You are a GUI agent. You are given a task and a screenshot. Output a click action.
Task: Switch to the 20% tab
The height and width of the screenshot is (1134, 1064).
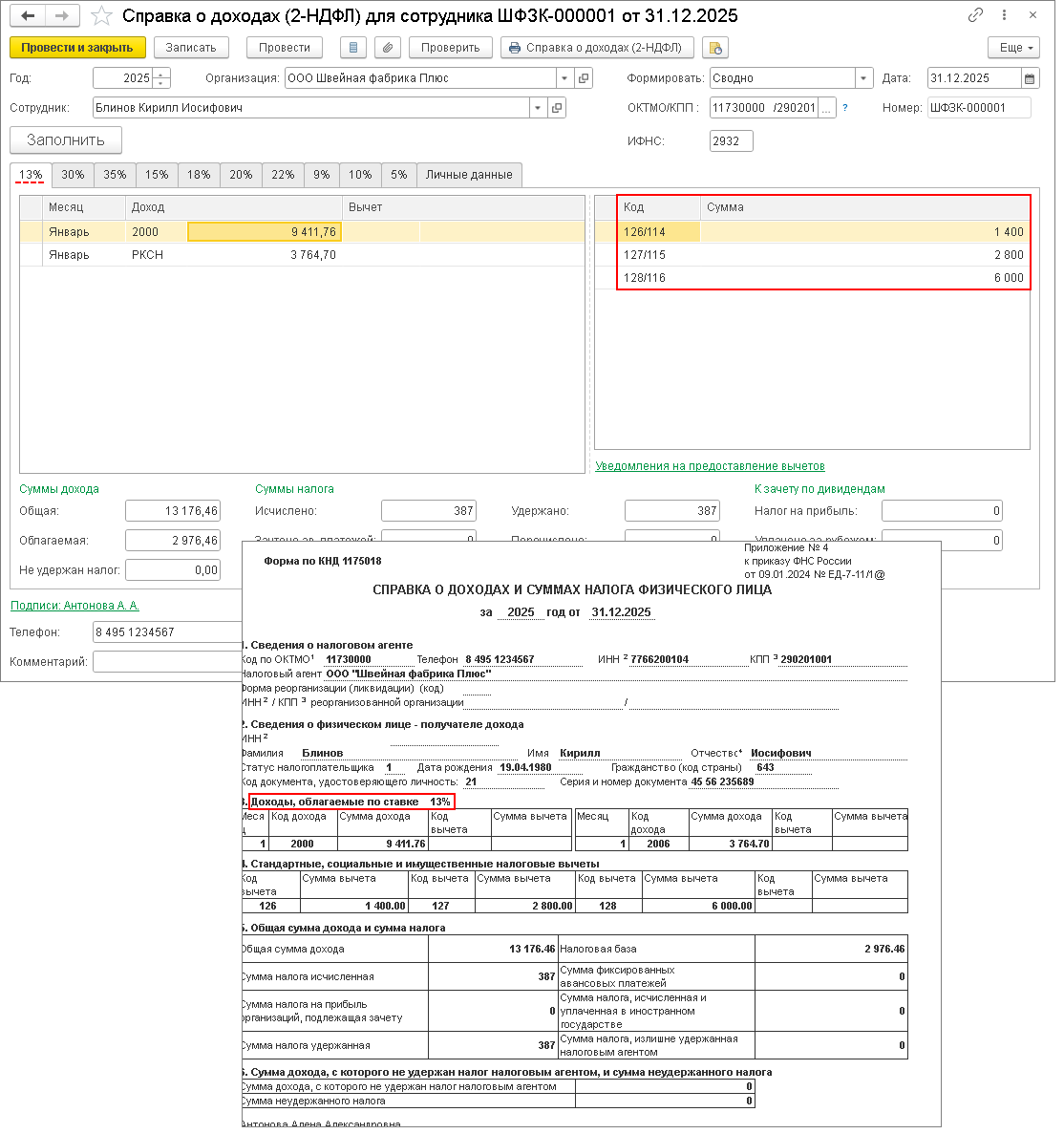241,175
